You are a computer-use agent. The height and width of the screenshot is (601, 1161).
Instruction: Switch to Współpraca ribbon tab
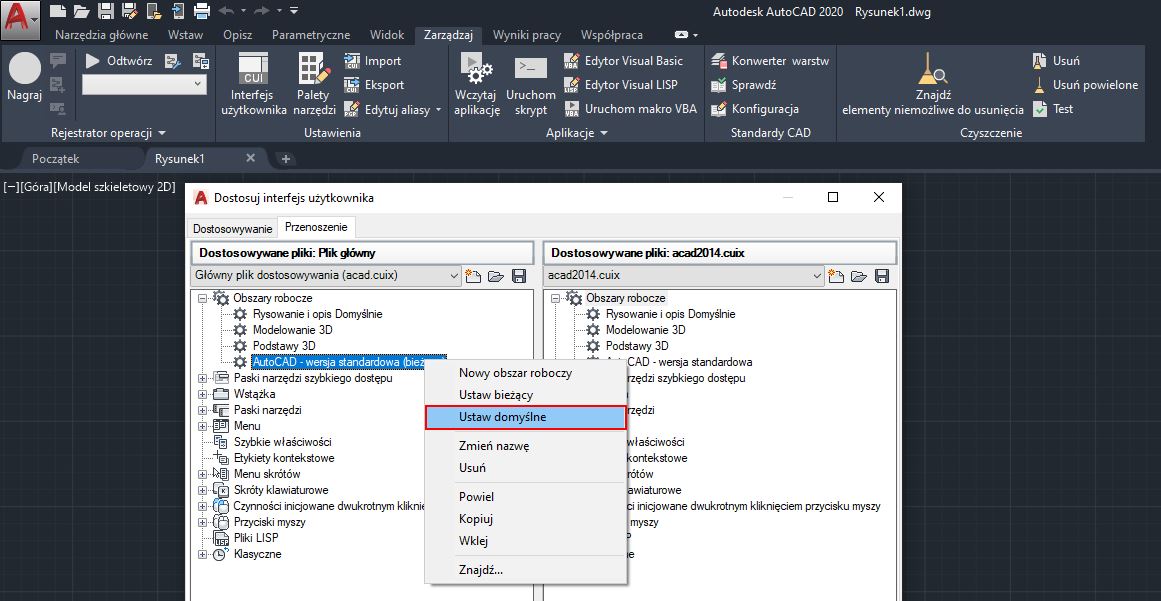pos(612,35)
